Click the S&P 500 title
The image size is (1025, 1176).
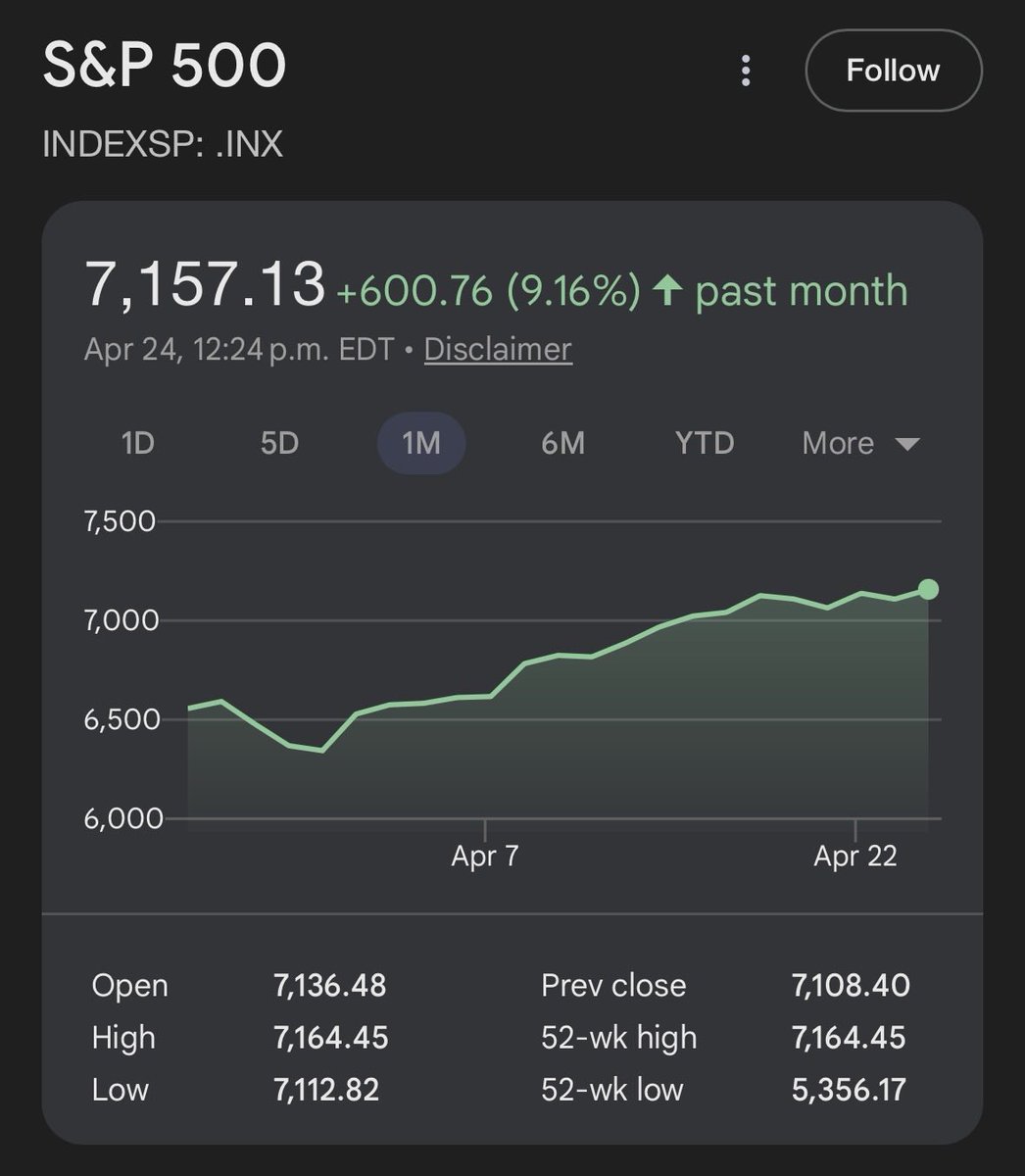165,68
